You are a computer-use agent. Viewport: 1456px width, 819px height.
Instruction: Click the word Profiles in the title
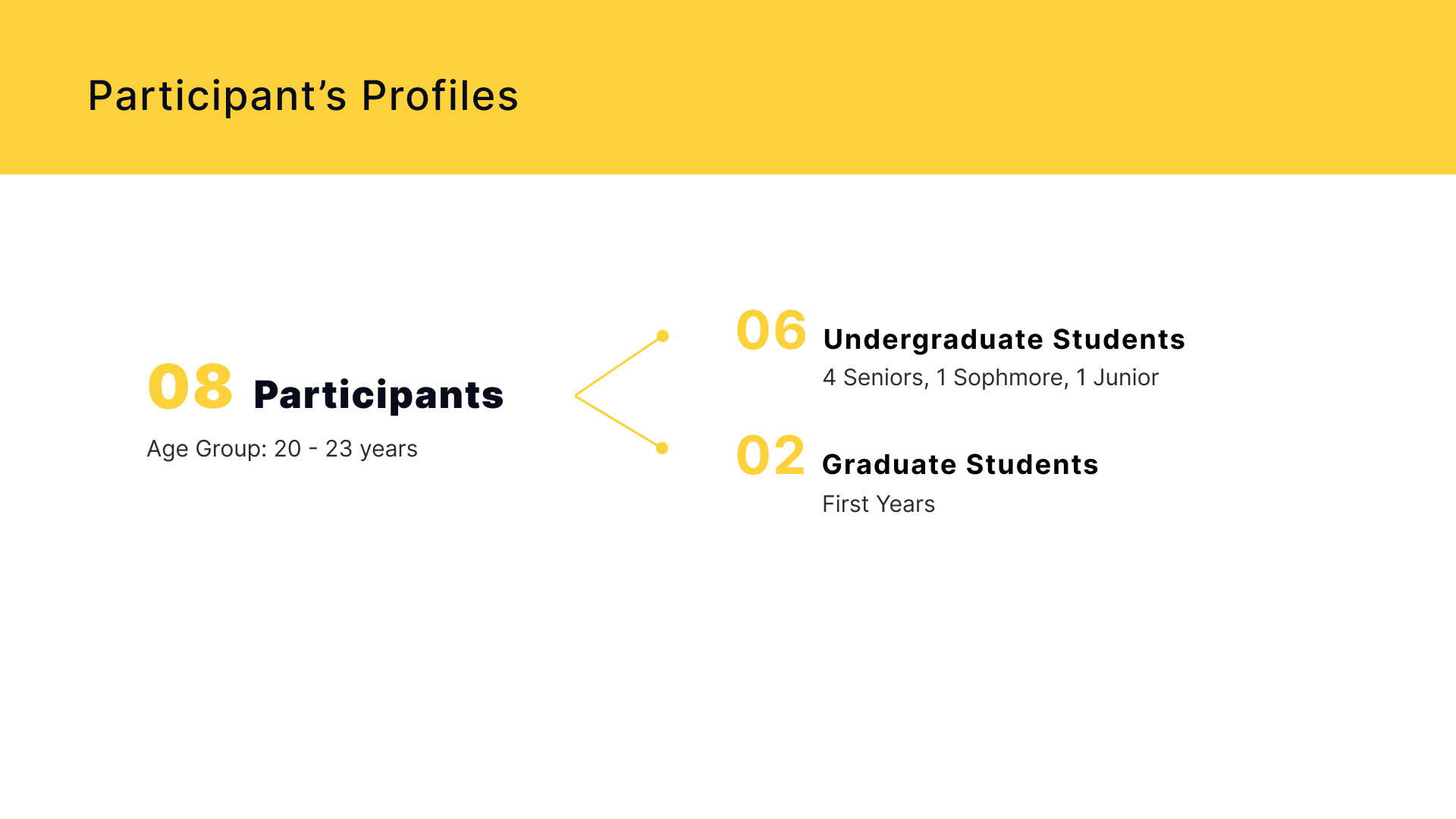point(440,96)
